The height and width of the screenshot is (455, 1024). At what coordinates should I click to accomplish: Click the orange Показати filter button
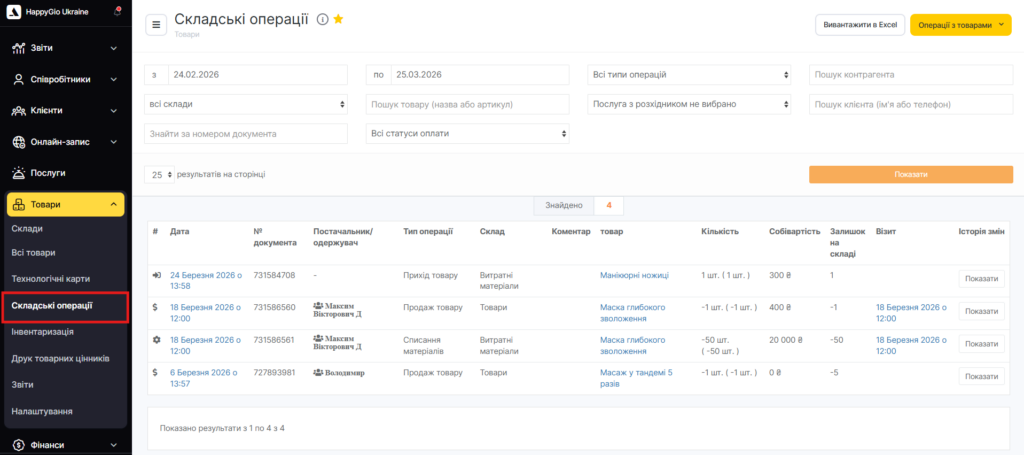910,174
